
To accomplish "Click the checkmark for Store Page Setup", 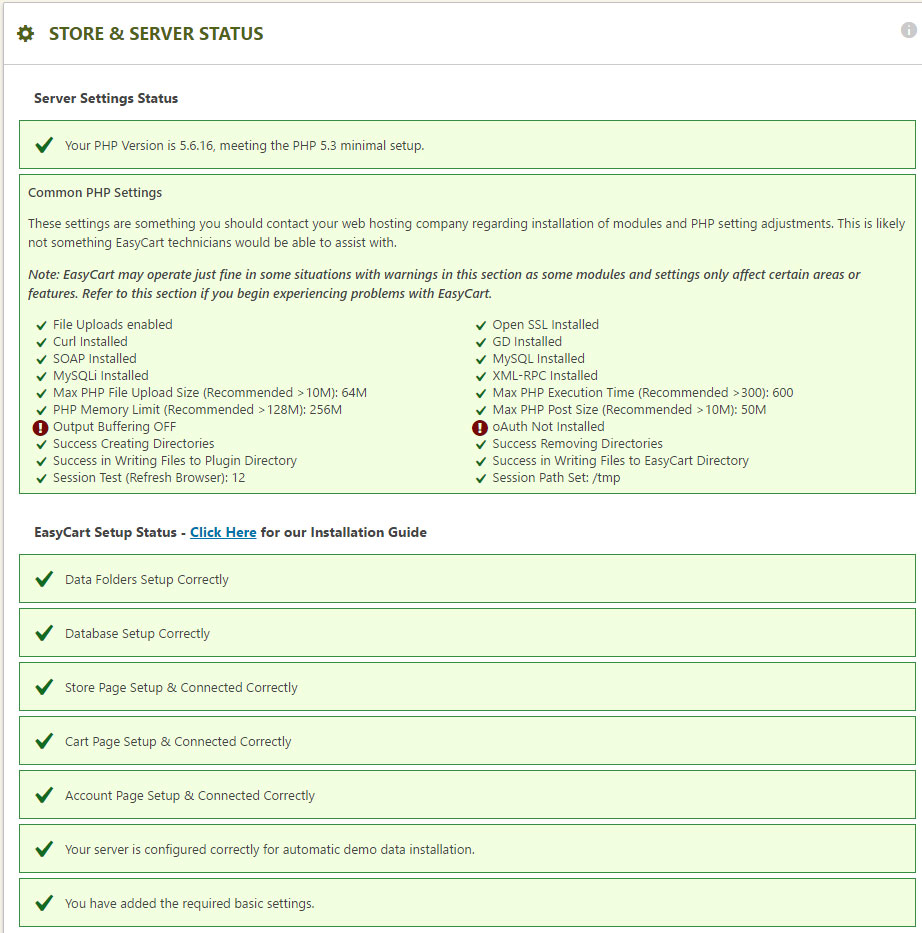I will pos(45,687).
